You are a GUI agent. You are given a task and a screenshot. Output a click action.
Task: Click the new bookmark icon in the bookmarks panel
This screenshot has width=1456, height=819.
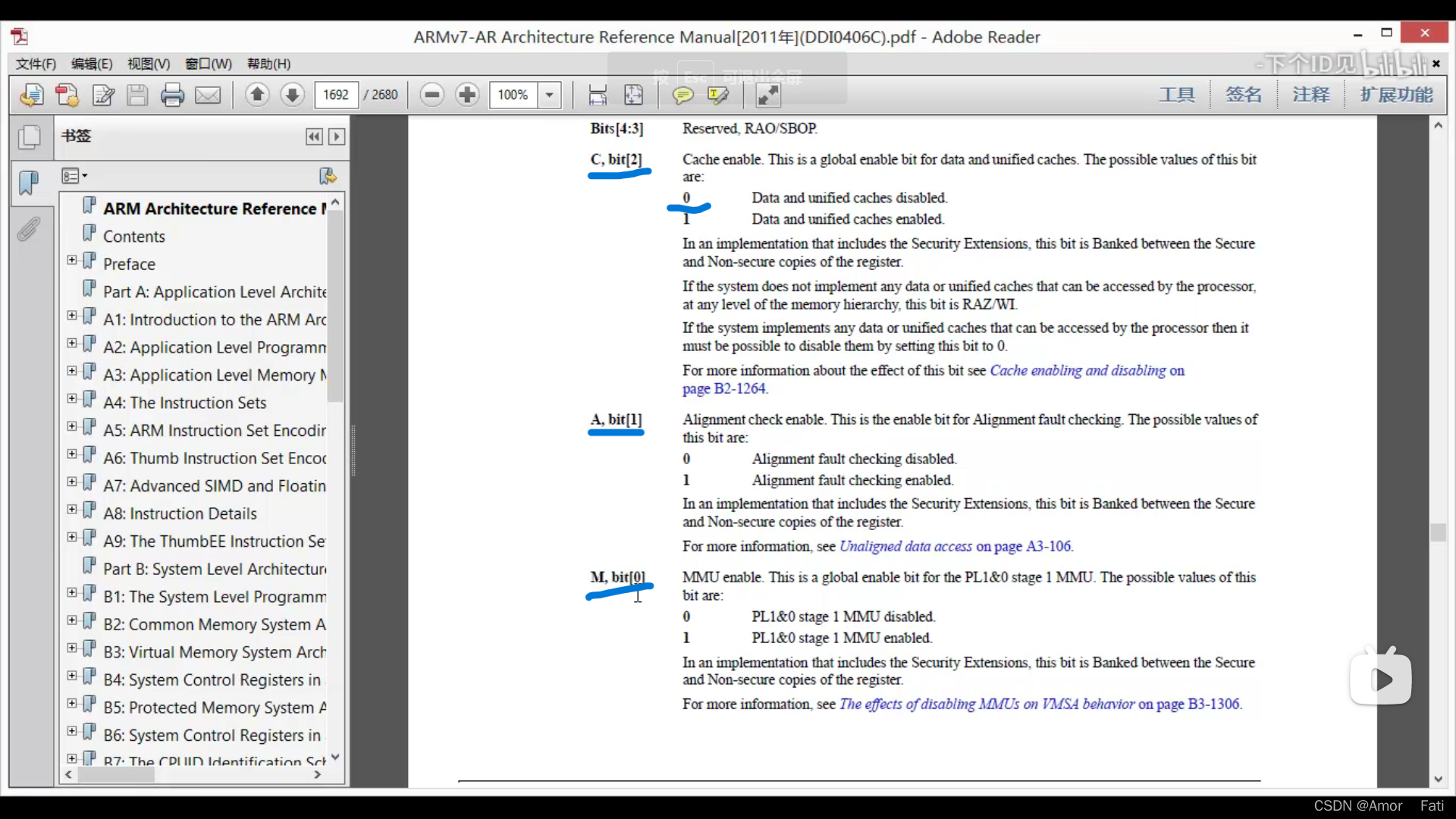point(328,176)
